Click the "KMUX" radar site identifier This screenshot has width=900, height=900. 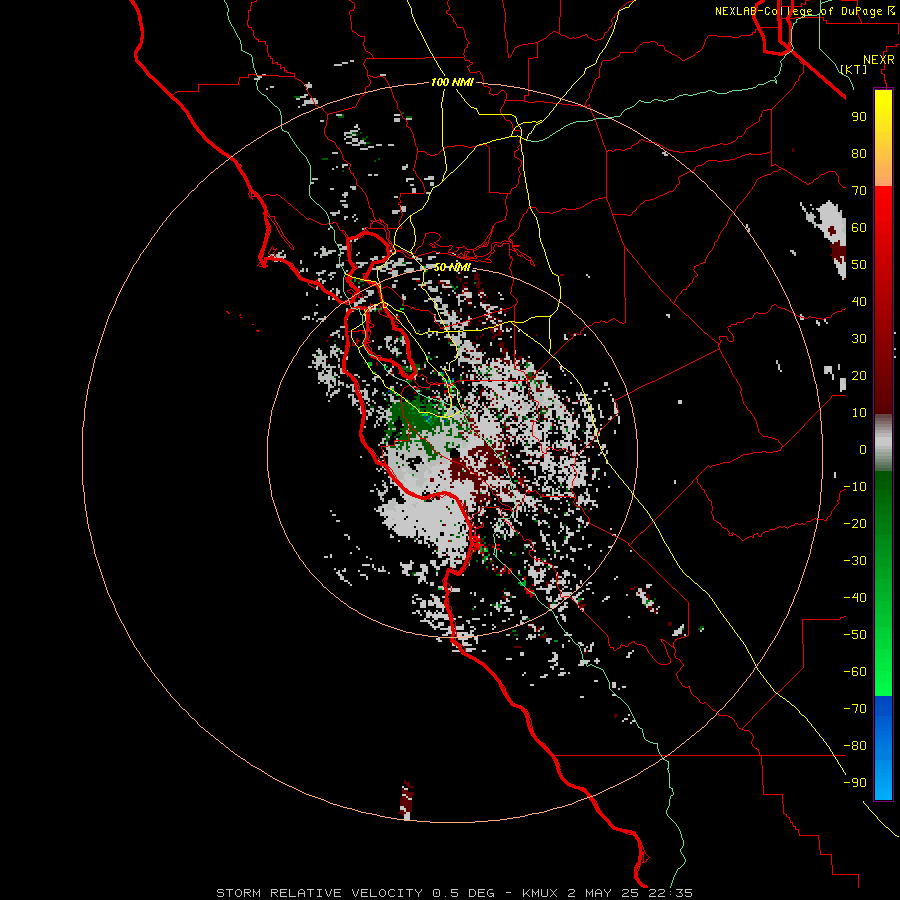(540, 893)
